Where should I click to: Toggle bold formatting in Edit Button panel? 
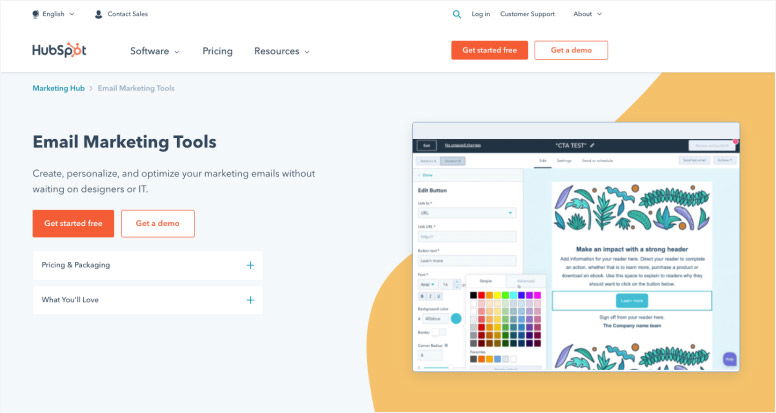[x=422, y=296]
